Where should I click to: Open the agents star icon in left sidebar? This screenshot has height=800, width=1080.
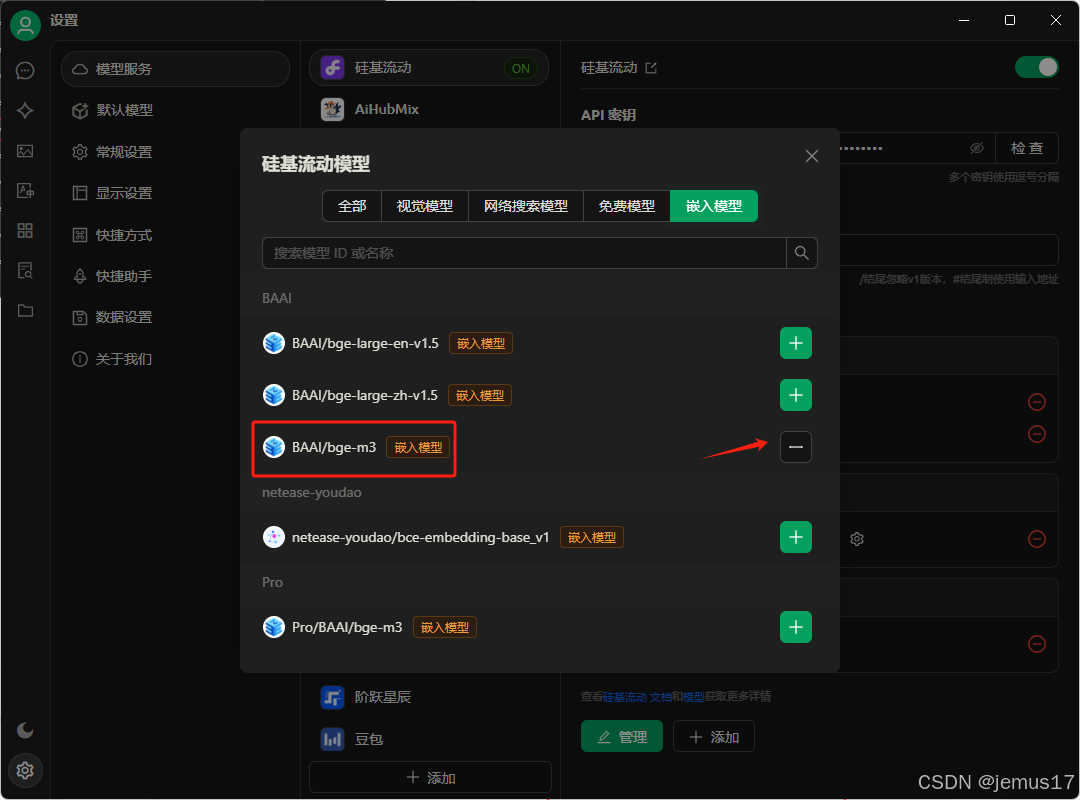[x=25, y=110]
